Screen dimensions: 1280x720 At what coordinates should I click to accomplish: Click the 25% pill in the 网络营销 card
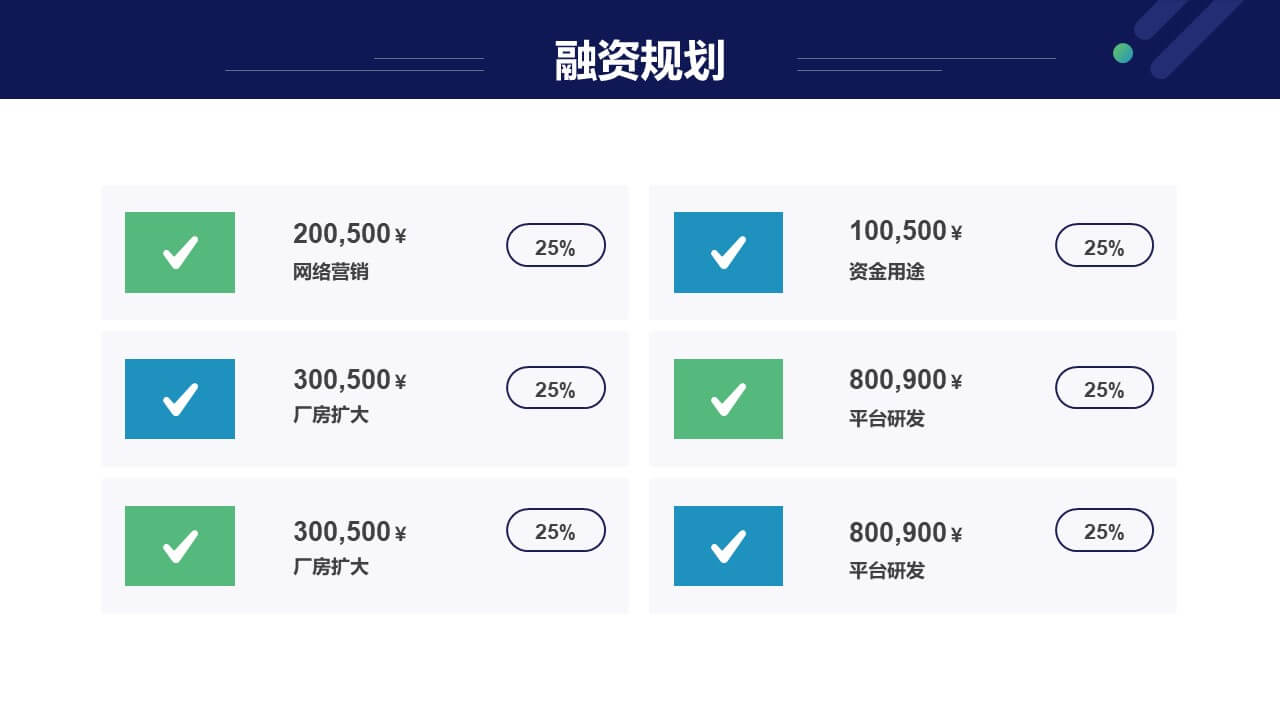click(556, 245)
